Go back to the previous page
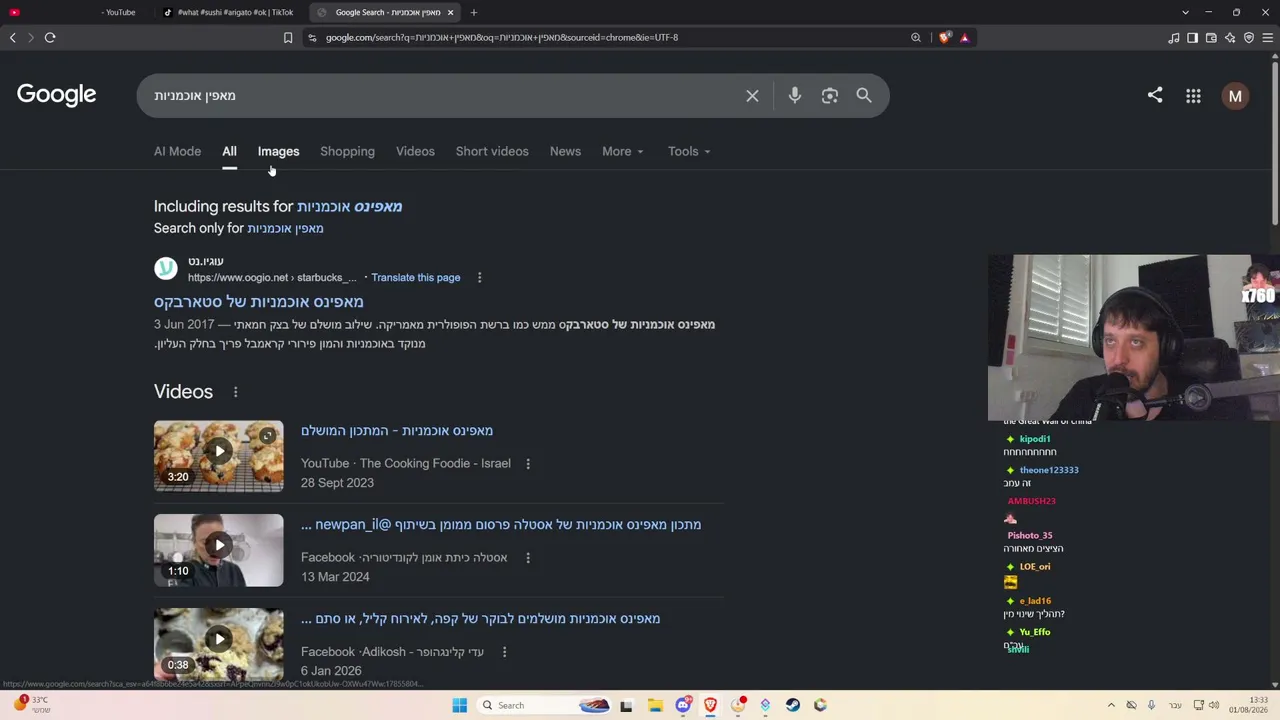The width and height of the screenshot is (1280, 720). (x=13, y=38)
